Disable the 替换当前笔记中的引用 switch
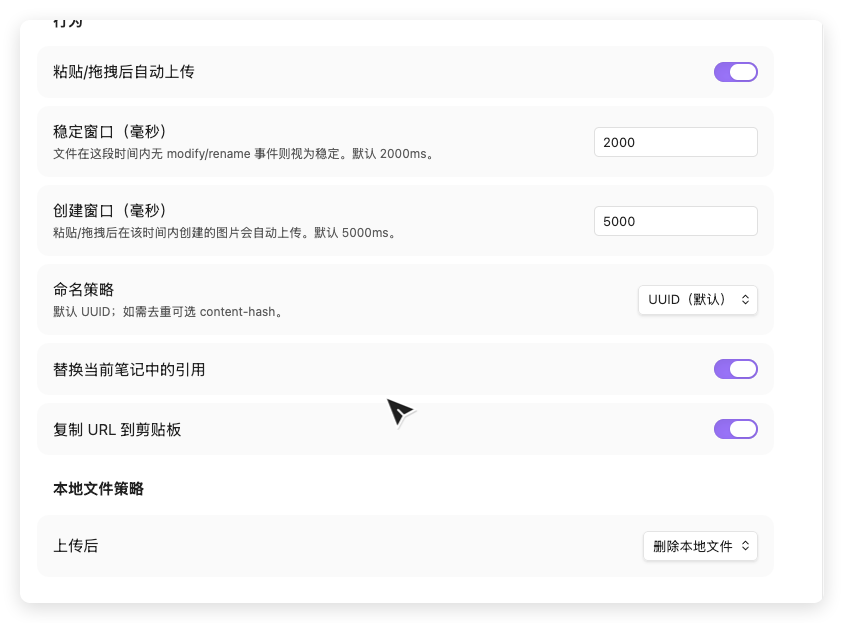 [x=735, y=369]
